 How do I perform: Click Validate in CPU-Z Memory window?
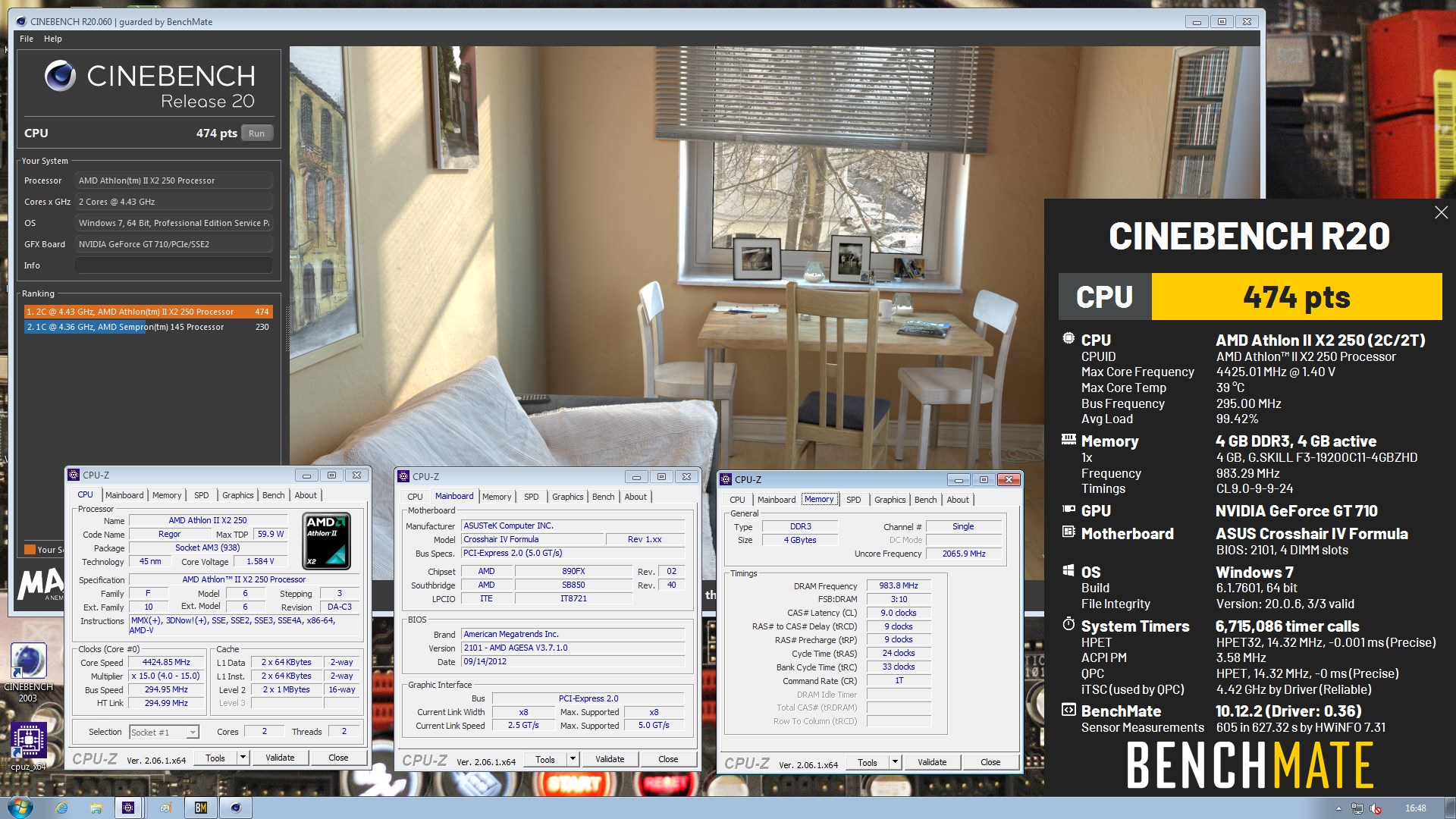click(x=932, y=762)
